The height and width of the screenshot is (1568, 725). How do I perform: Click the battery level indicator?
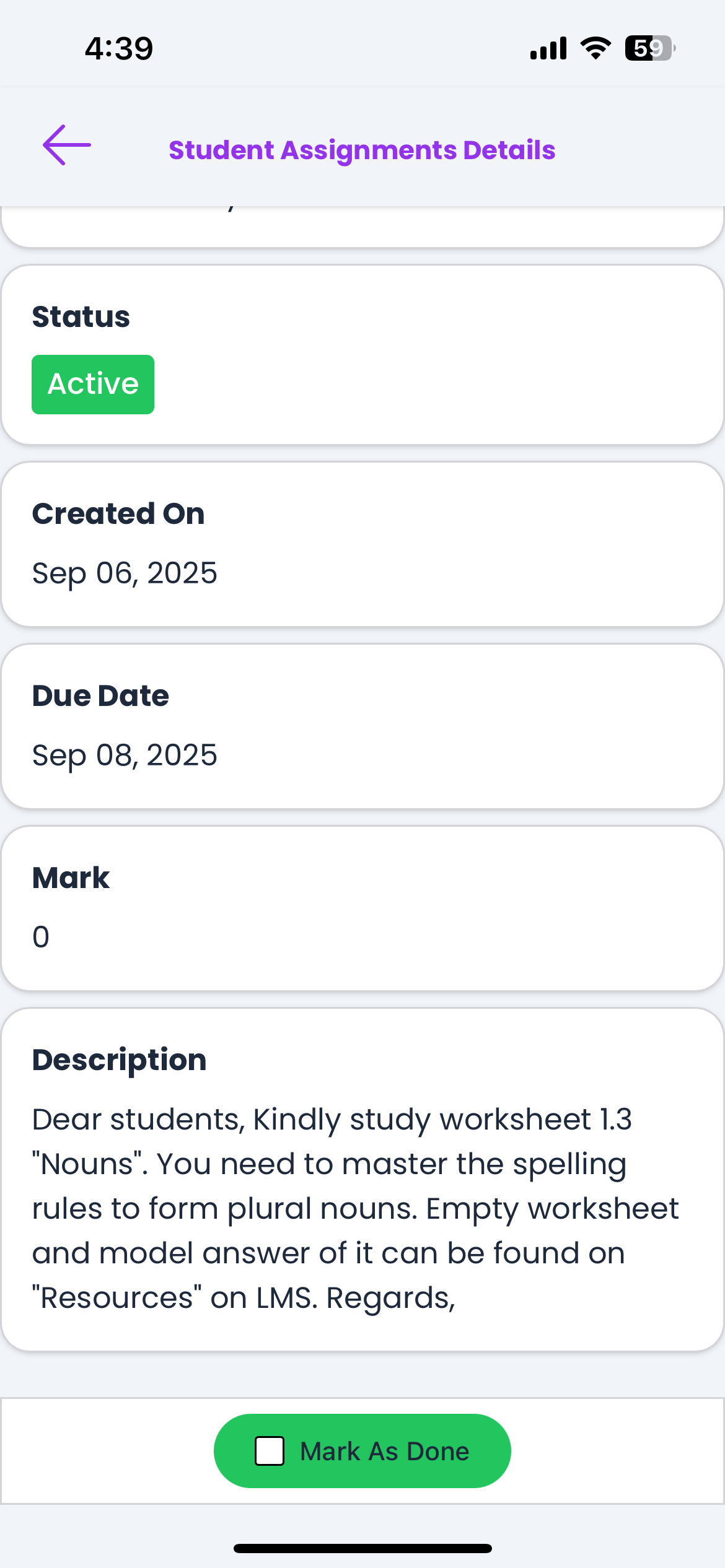[649, 48]
